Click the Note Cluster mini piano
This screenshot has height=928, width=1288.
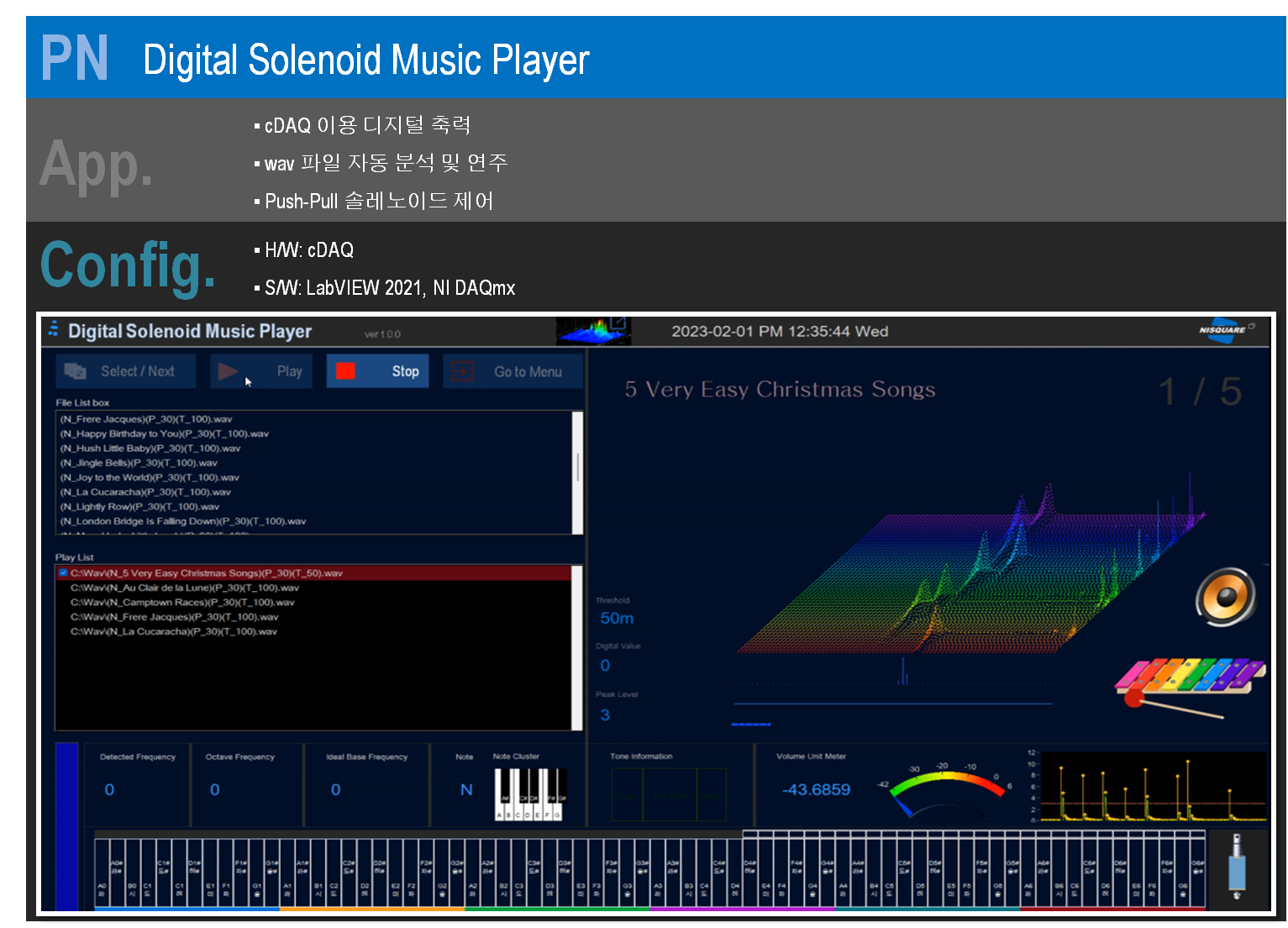(x=530, y=794)
